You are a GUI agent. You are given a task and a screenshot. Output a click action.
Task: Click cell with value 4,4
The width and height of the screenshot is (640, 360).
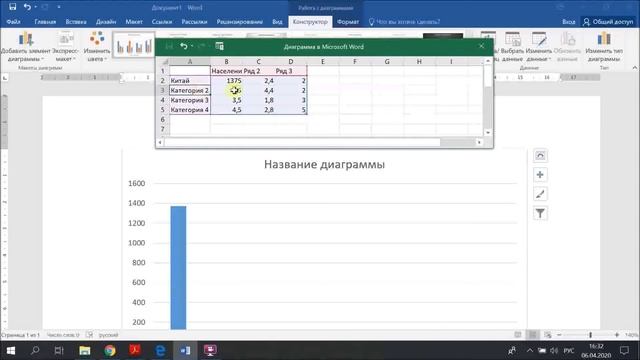click(x=258, y=90)
